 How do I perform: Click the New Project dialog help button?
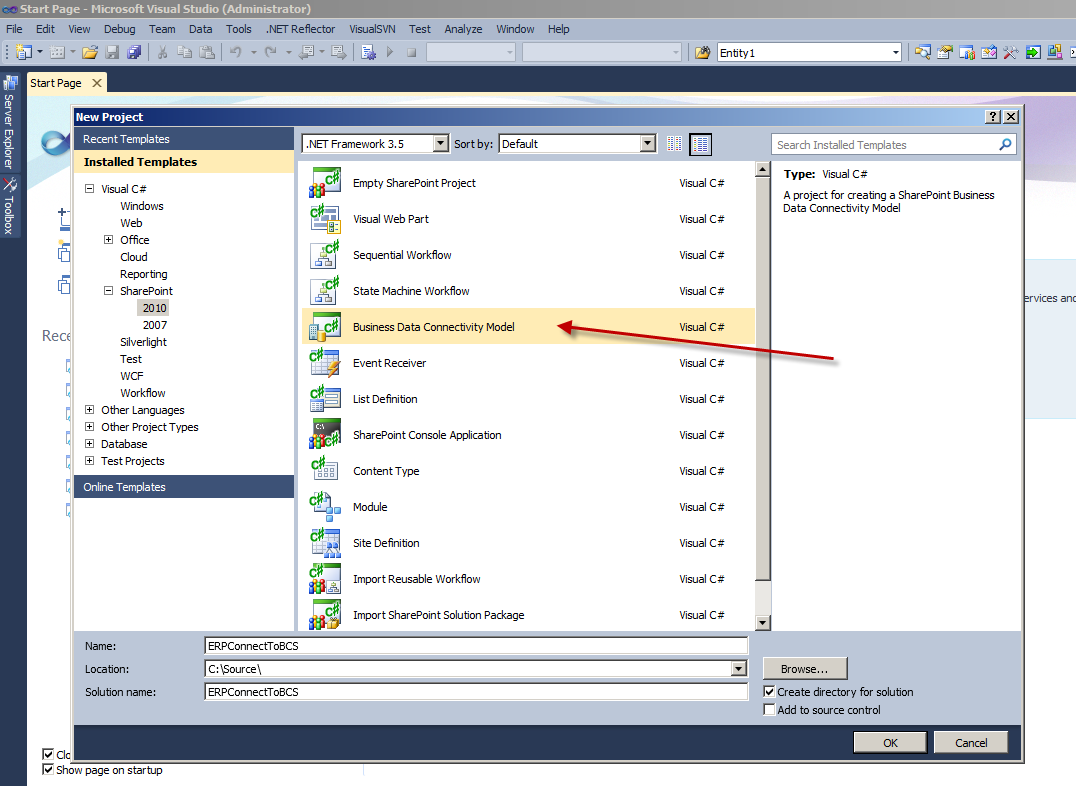pos(992,117)
